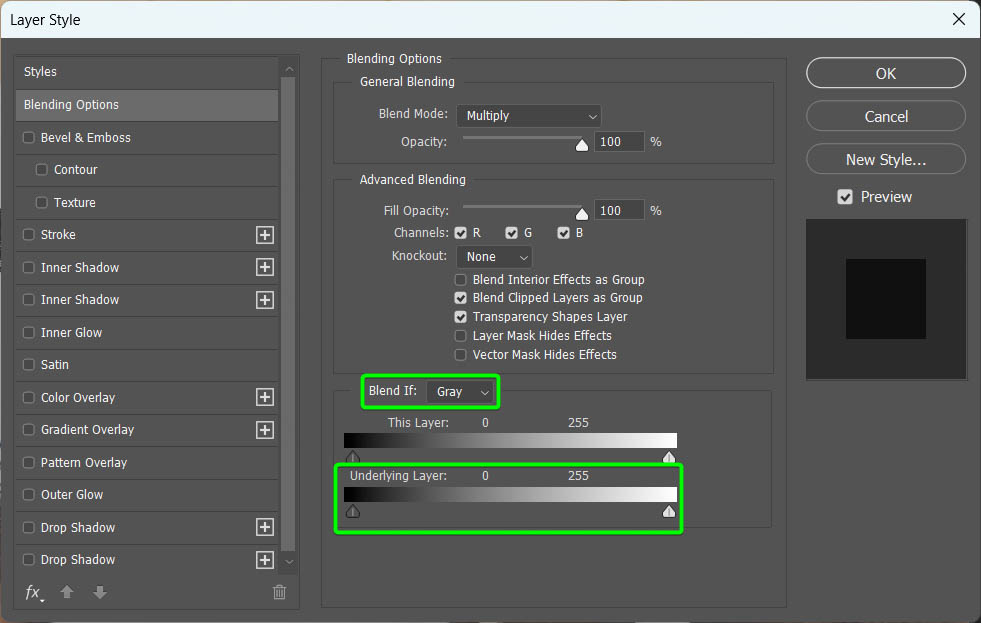Click Underlying Layer white slider handle
The image size is (981, 623).
tap(669, 511)
